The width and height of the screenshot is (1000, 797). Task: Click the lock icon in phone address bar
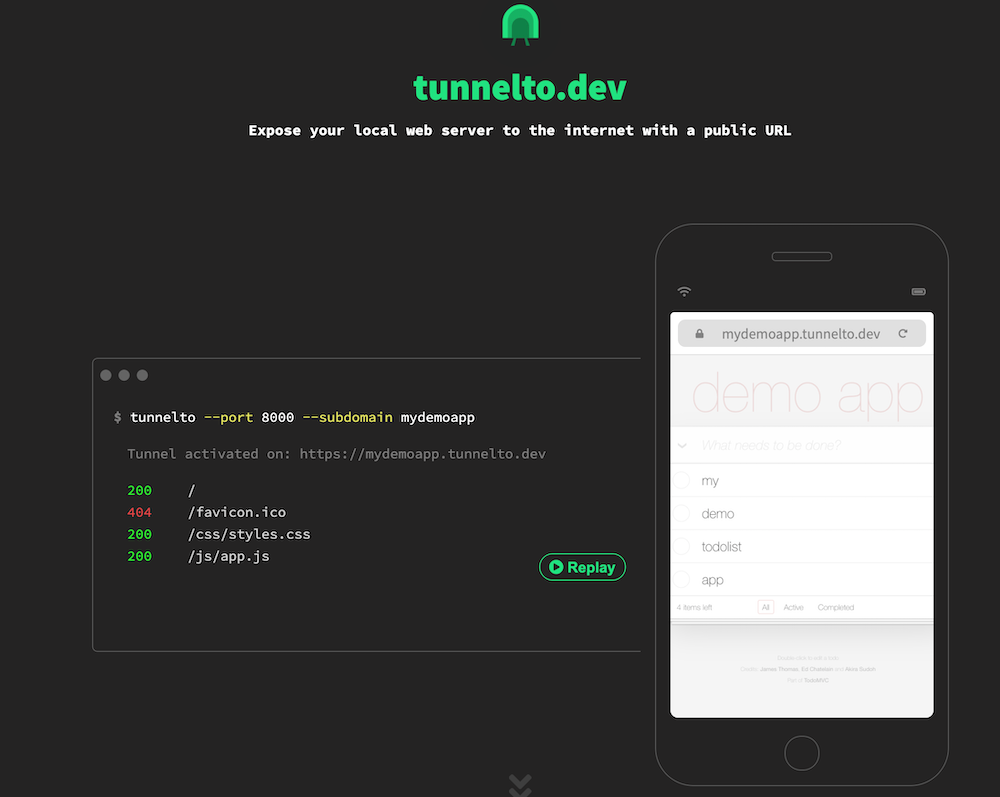coord(700,333)
